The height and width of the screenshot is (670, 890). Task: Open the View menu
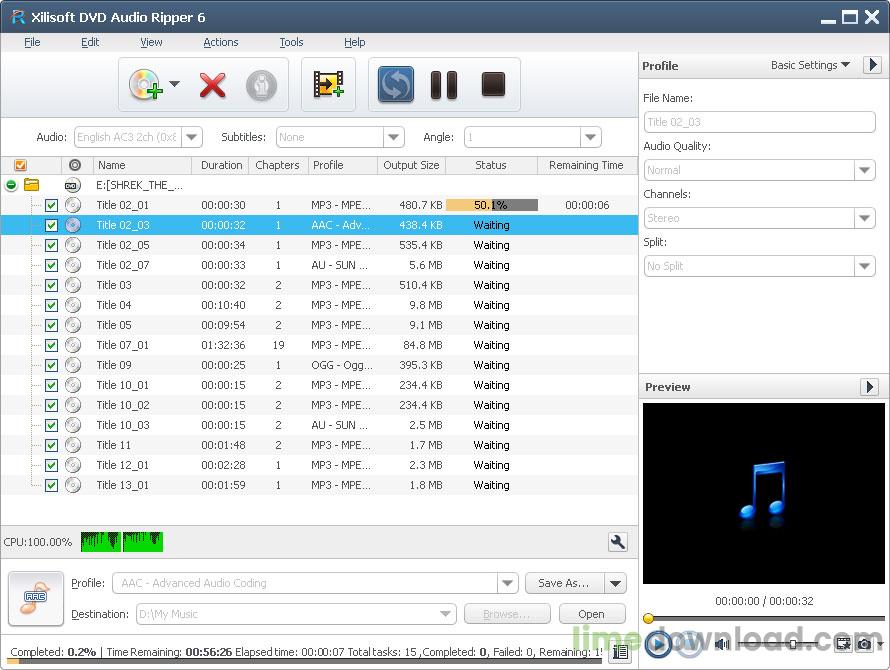(x=151, y=42)
